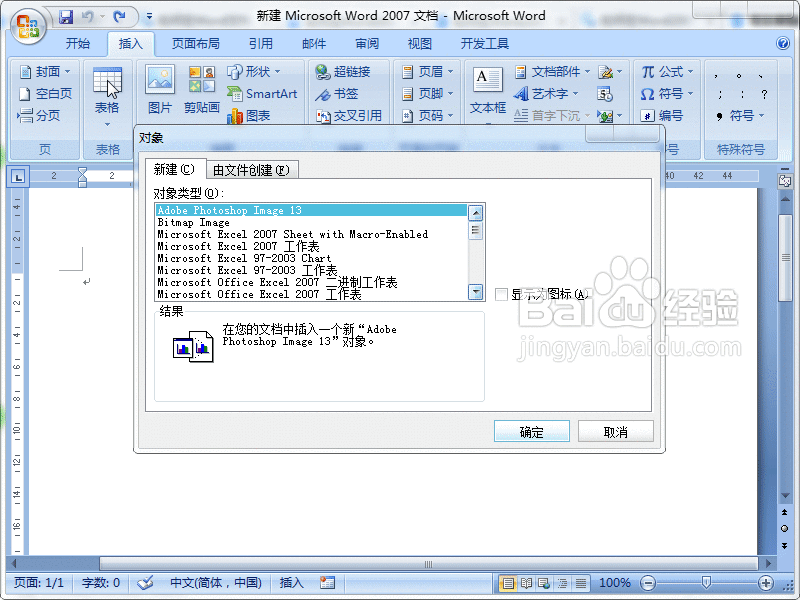Insert a 文本框 (Text Box)

[486, 90]
